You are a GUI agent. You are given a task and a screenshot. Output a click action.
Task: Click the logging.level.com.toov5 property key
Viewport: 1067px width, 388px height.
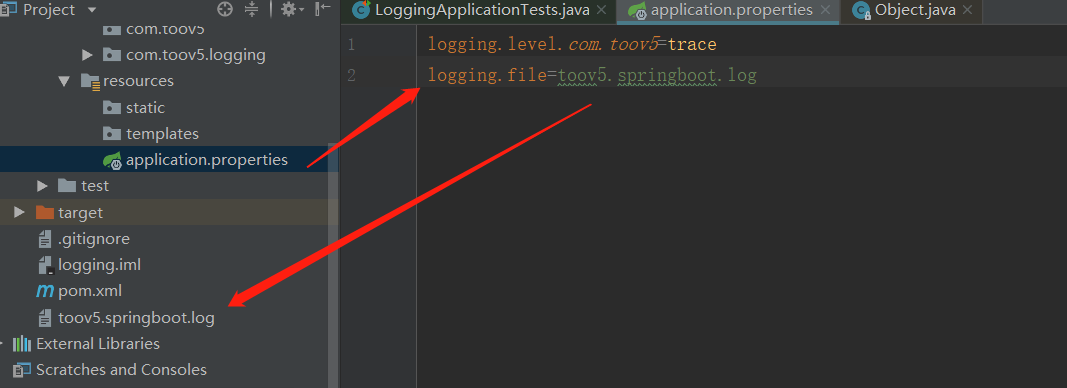pos(543,45)
